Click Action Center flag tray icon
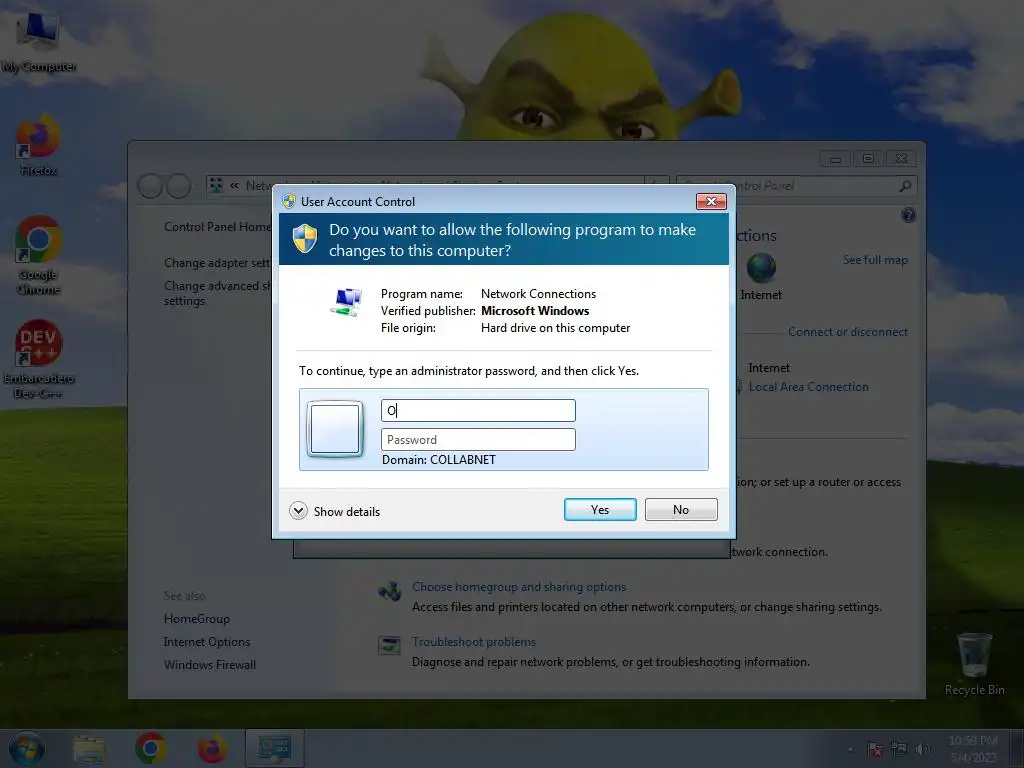Screen dimensions: 1024x768 [x=874, y=749]
